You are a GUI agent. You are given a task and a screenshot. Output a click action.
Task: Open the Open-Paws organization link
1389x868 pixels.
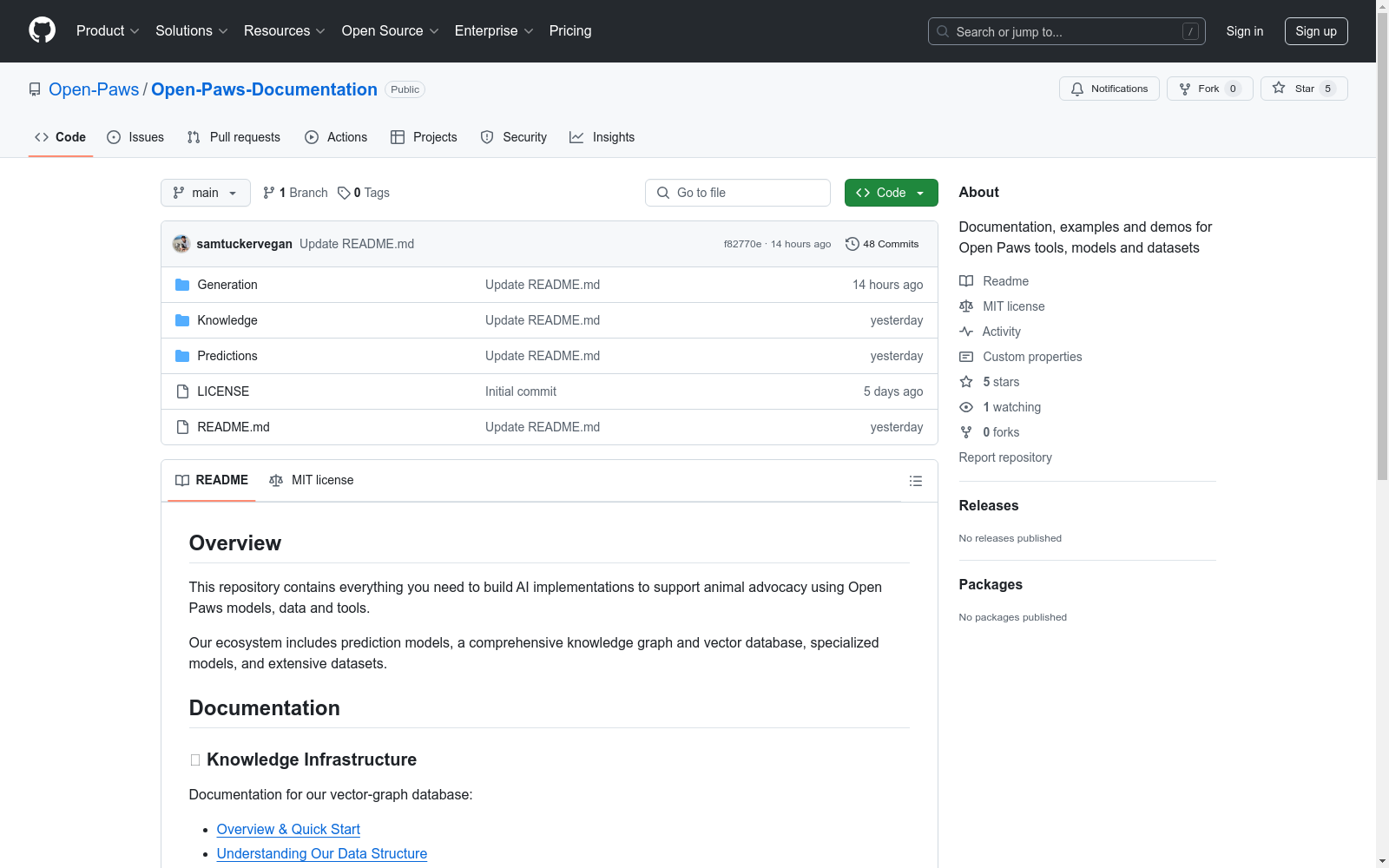(94, 89)
